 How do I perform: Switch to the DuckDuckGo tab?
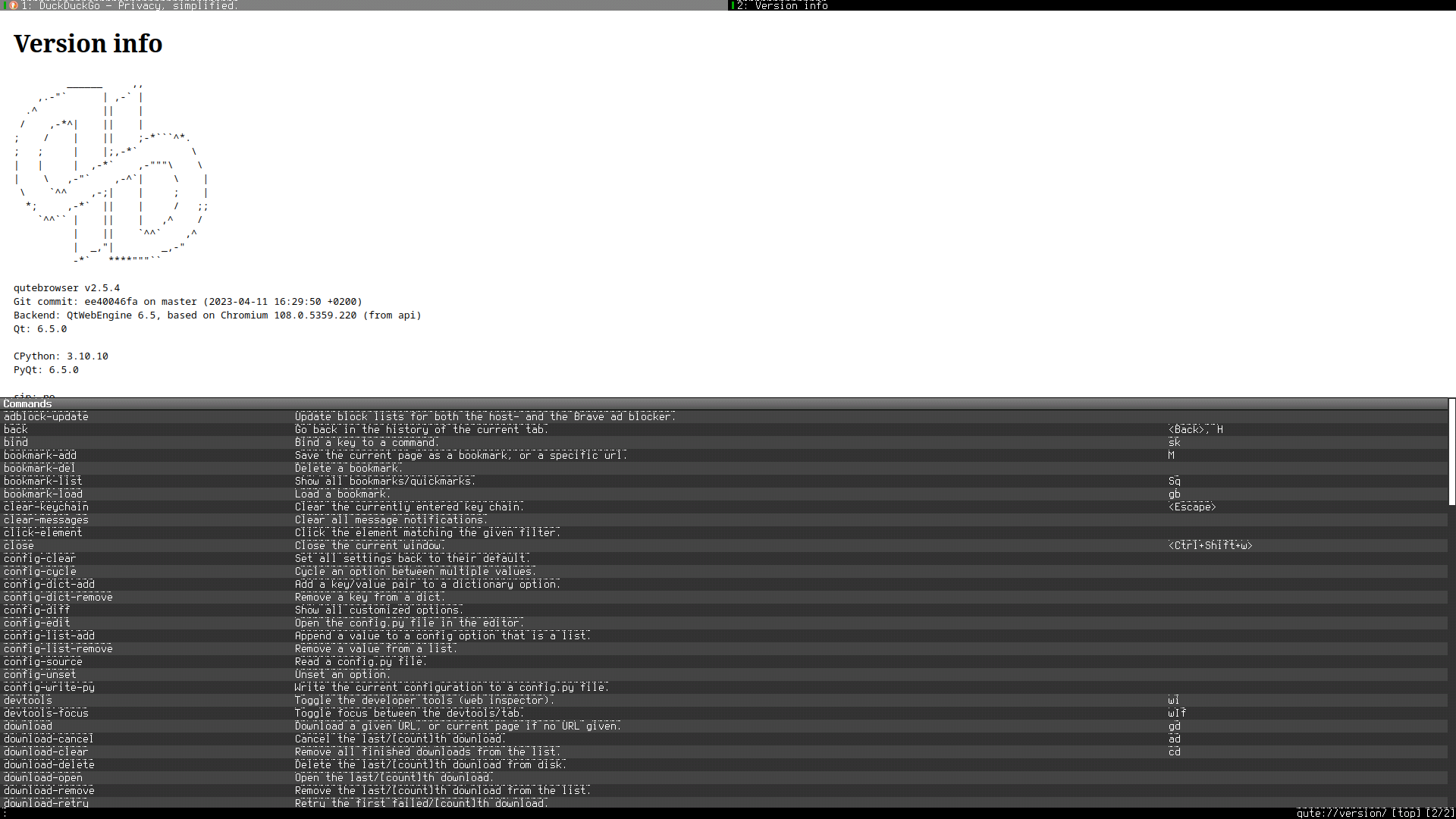pos(114,5)
